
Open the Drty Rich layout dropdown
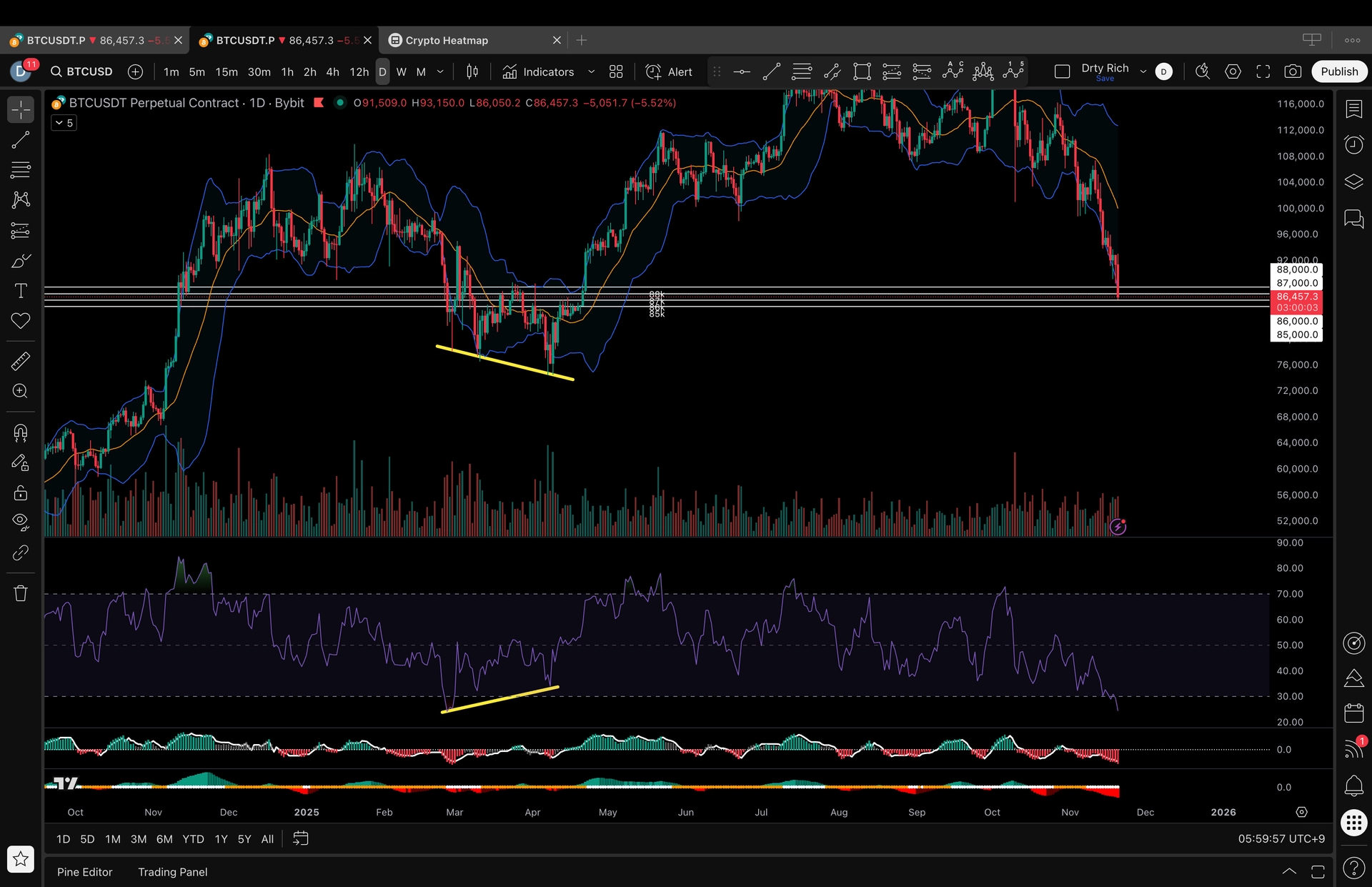tap(1143, 71)
